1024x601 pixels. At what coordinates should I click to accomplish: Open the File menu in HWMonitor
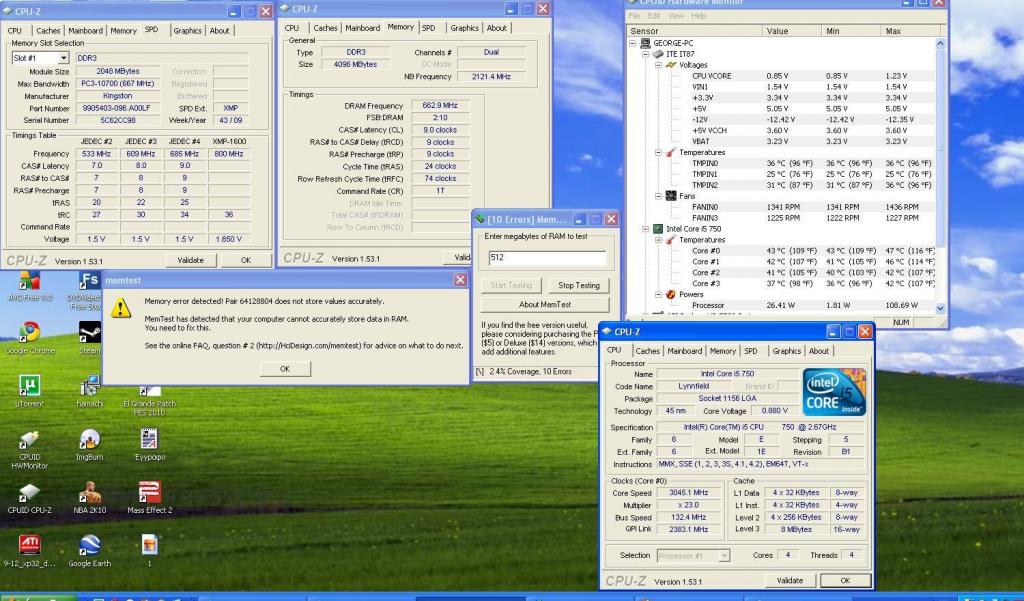coord(634,16)
